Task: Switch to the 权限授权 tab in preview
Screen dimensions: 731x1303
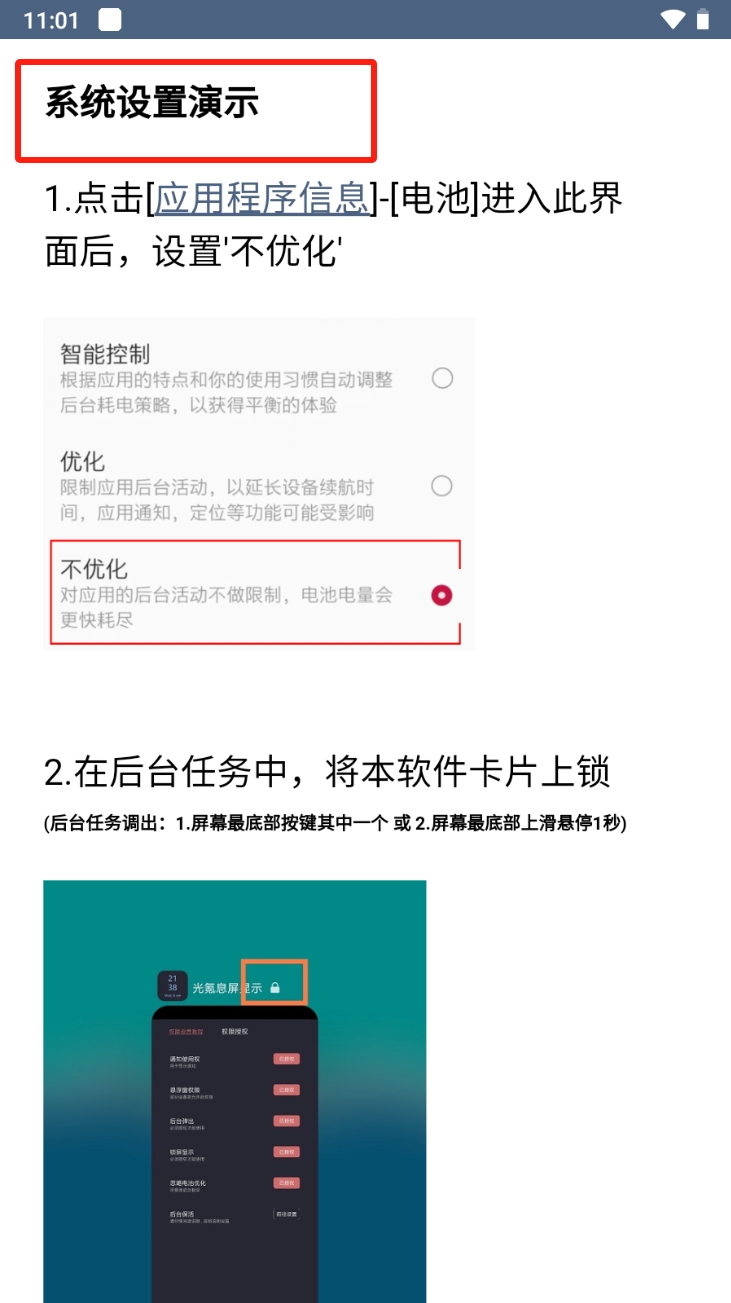Action: click(235, 1031)
